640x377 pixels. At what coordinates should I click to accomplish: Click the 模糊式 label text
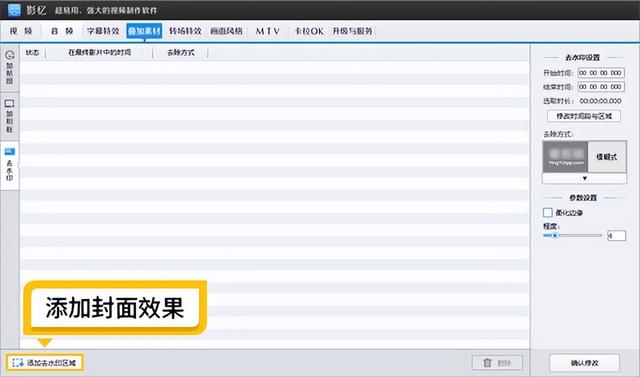point(607,157)
